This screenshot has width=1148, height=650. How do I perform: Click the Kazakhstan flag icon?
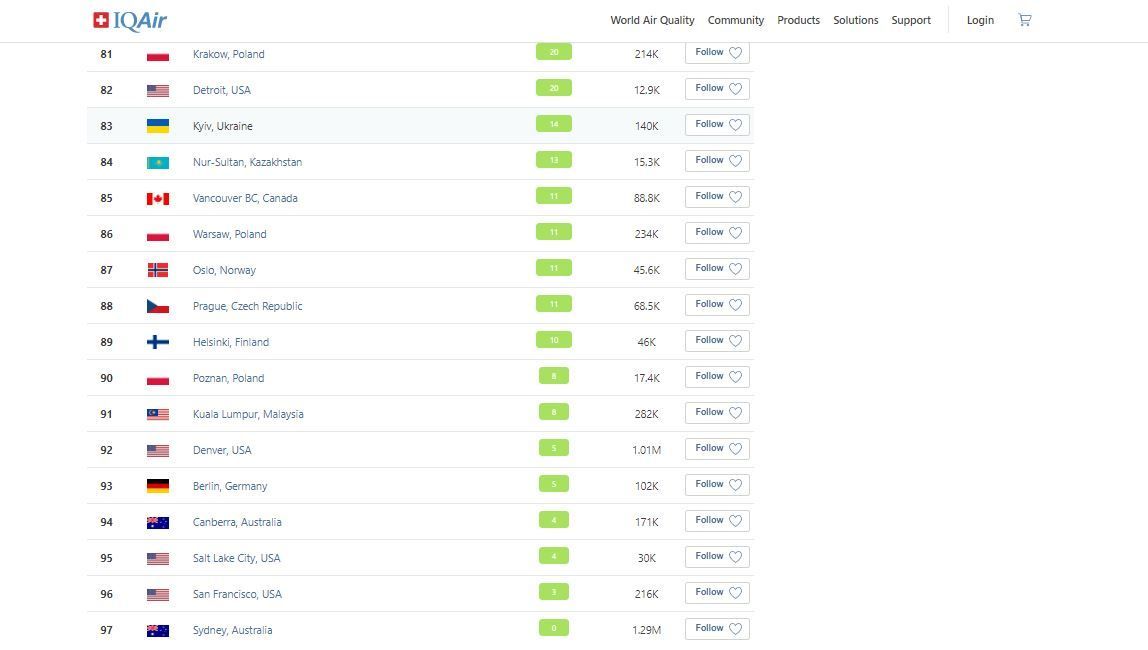coord(158,162)
